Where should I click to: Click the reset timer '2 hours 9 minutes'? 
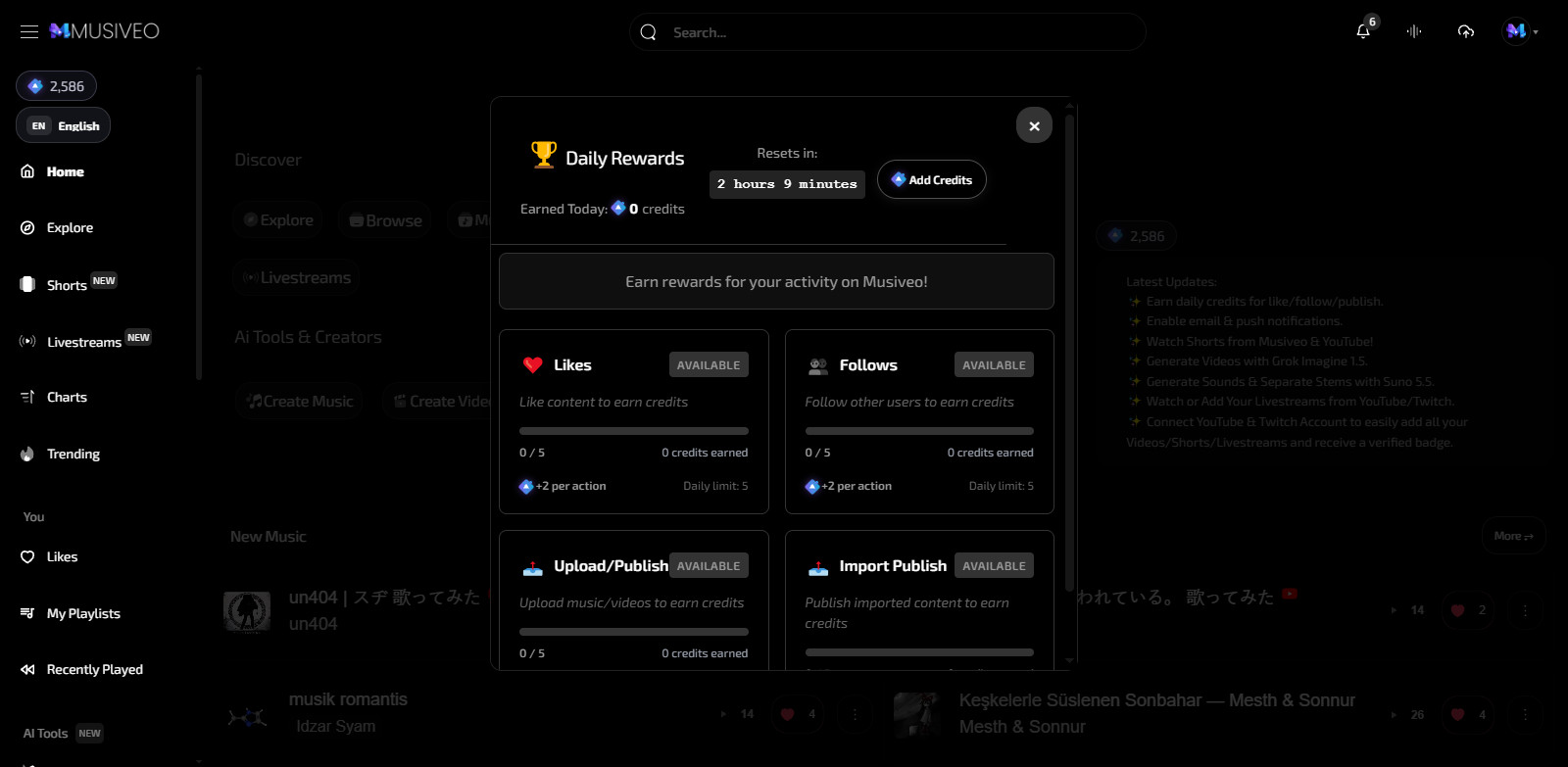pyautogui.click(x=787, y=184)
